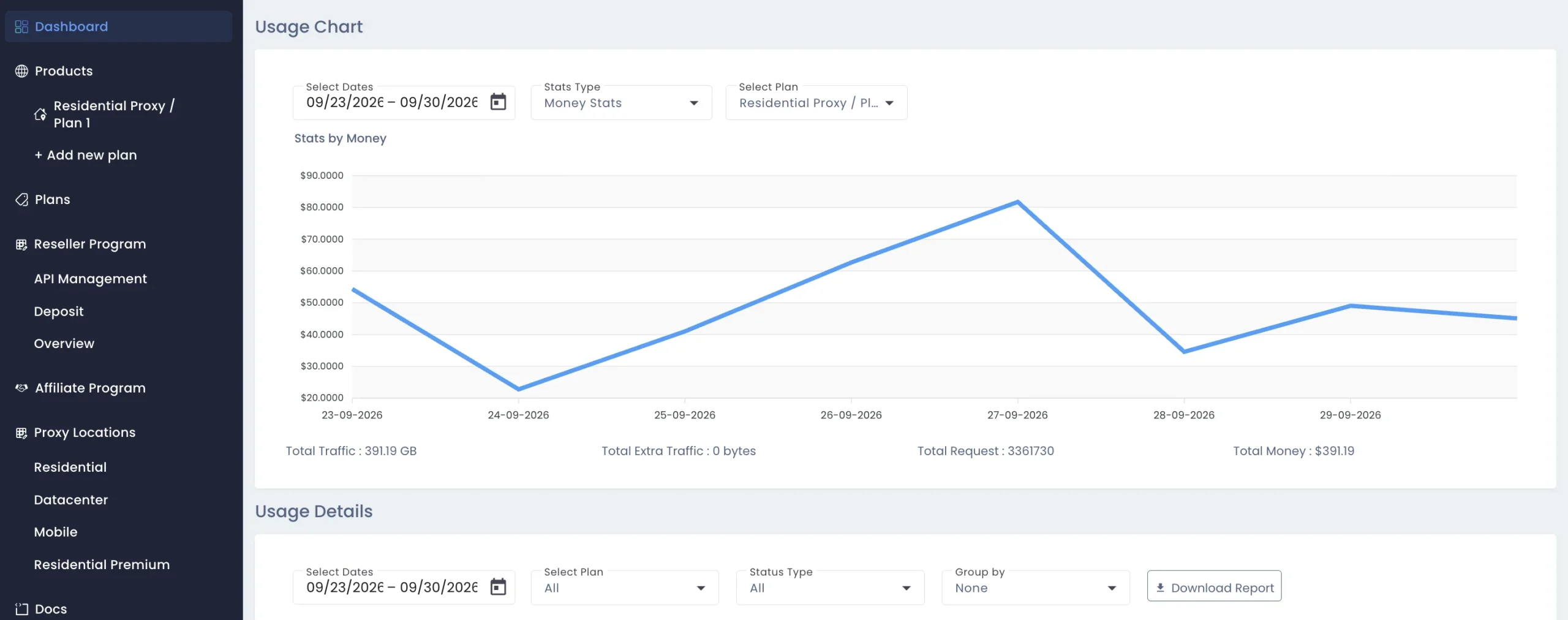Open Residential Proxy / Plan 1
Image resolution: width=1568 pixels, height=620 pixels.
[x=114, y=114]
